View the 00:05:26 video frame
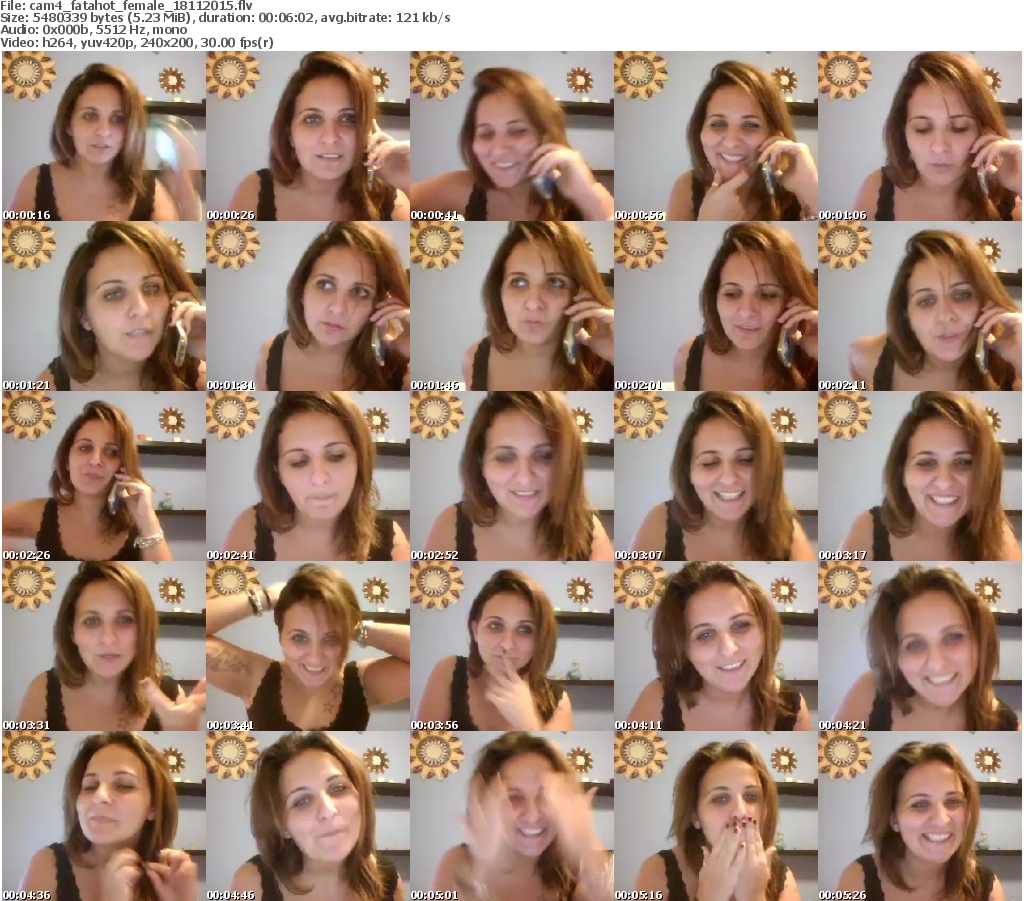 pos(920,816)
